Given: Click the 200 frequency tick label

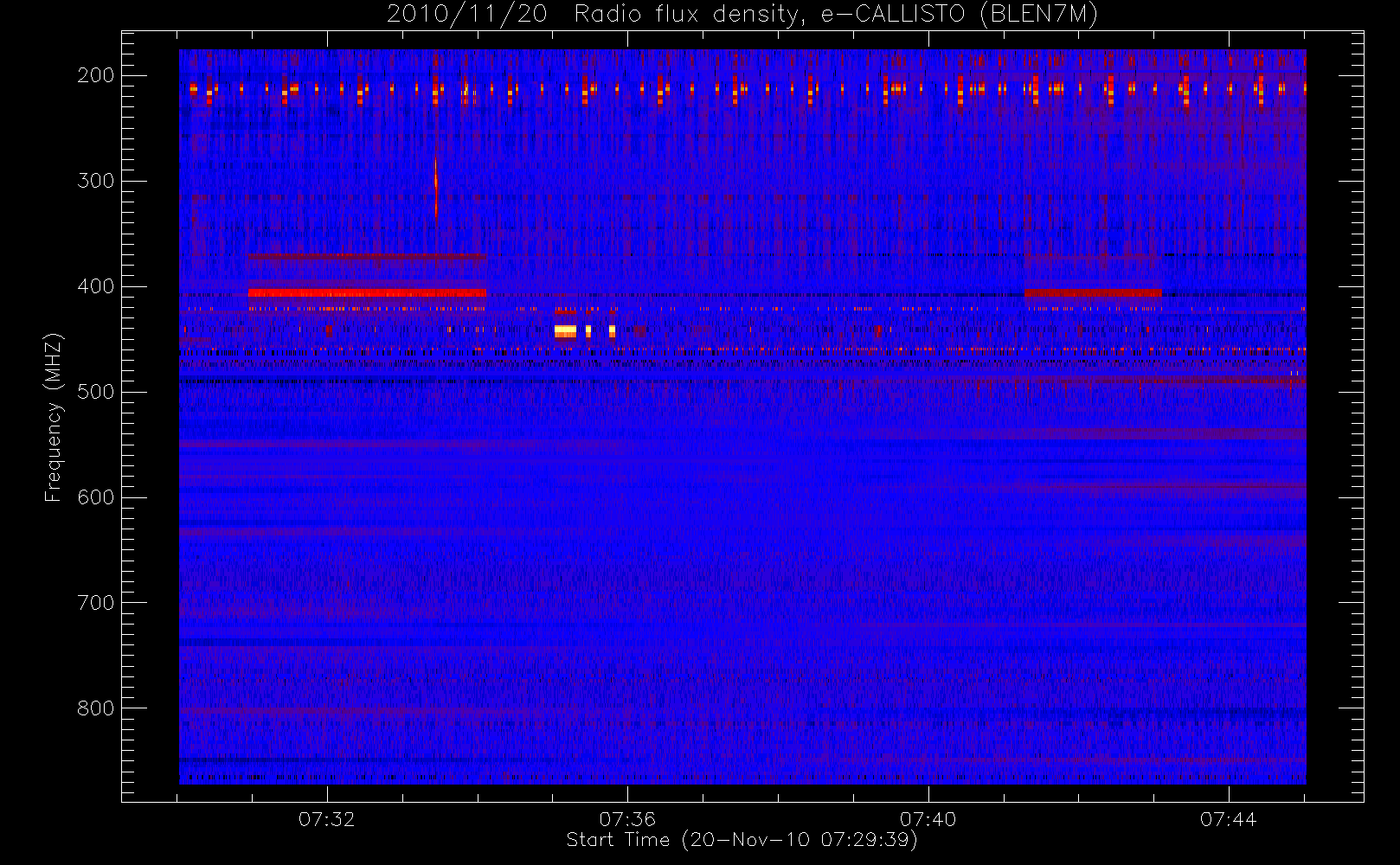Looking at the screenshot, I should [95, 75].
